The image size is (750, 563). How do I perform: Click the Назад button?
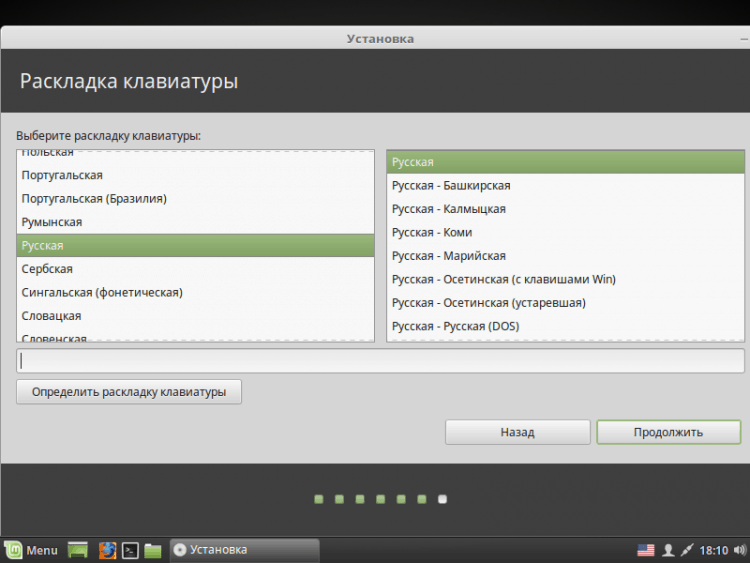518,432
